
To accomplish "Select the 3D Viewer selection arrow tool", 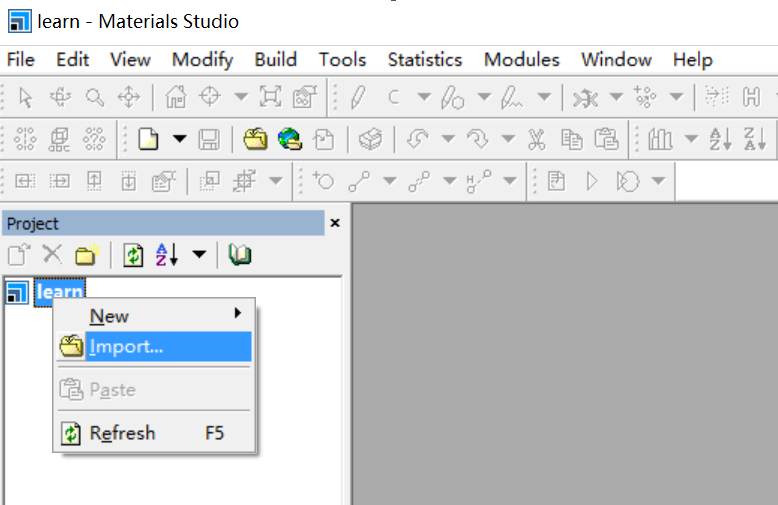I will (x=25, y=97).
